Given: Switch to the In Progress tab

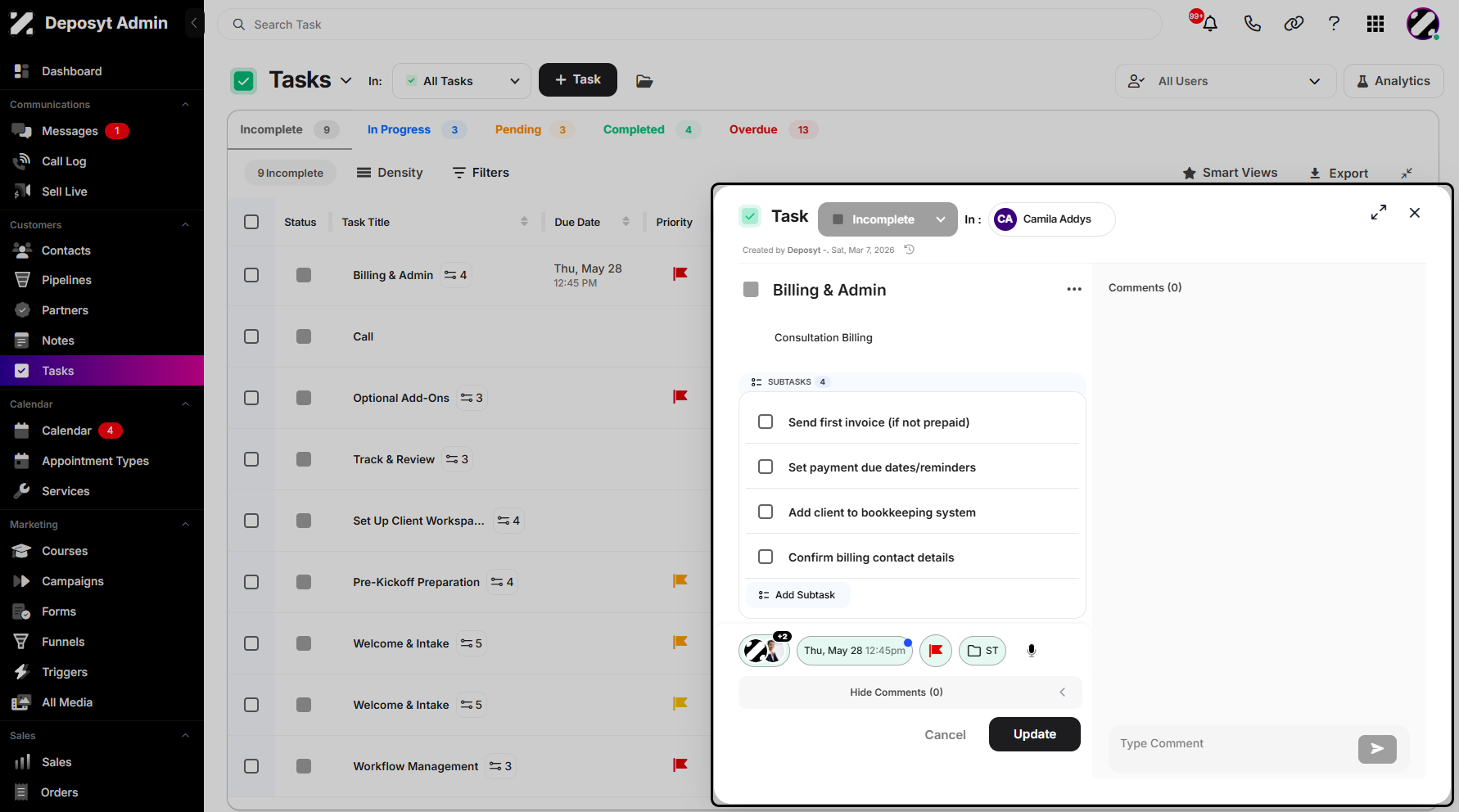Looking at the screenshot, I should pos(417,129).
